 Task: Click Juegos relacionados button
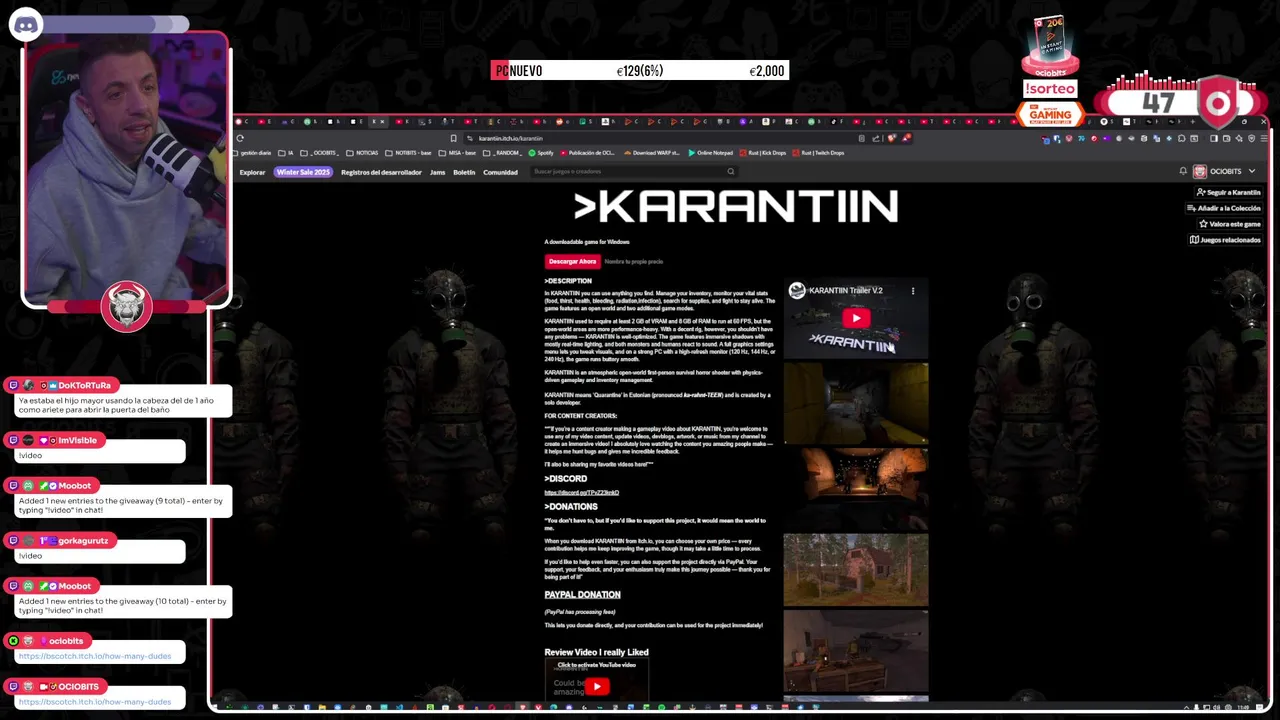[1225, 240]
